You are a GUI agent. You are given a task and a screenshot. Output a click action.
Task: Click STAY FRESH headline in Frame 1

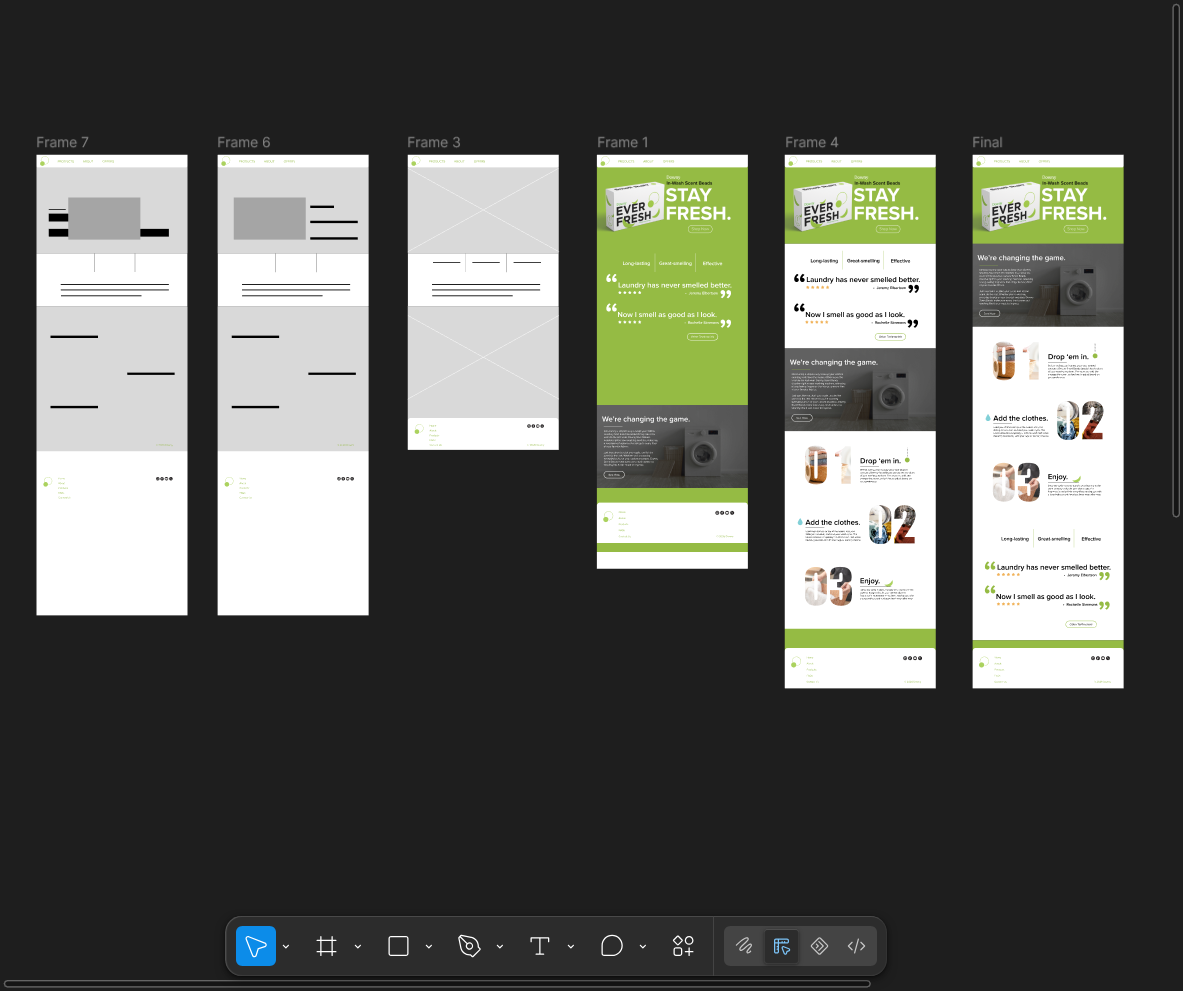click(698, 204)
